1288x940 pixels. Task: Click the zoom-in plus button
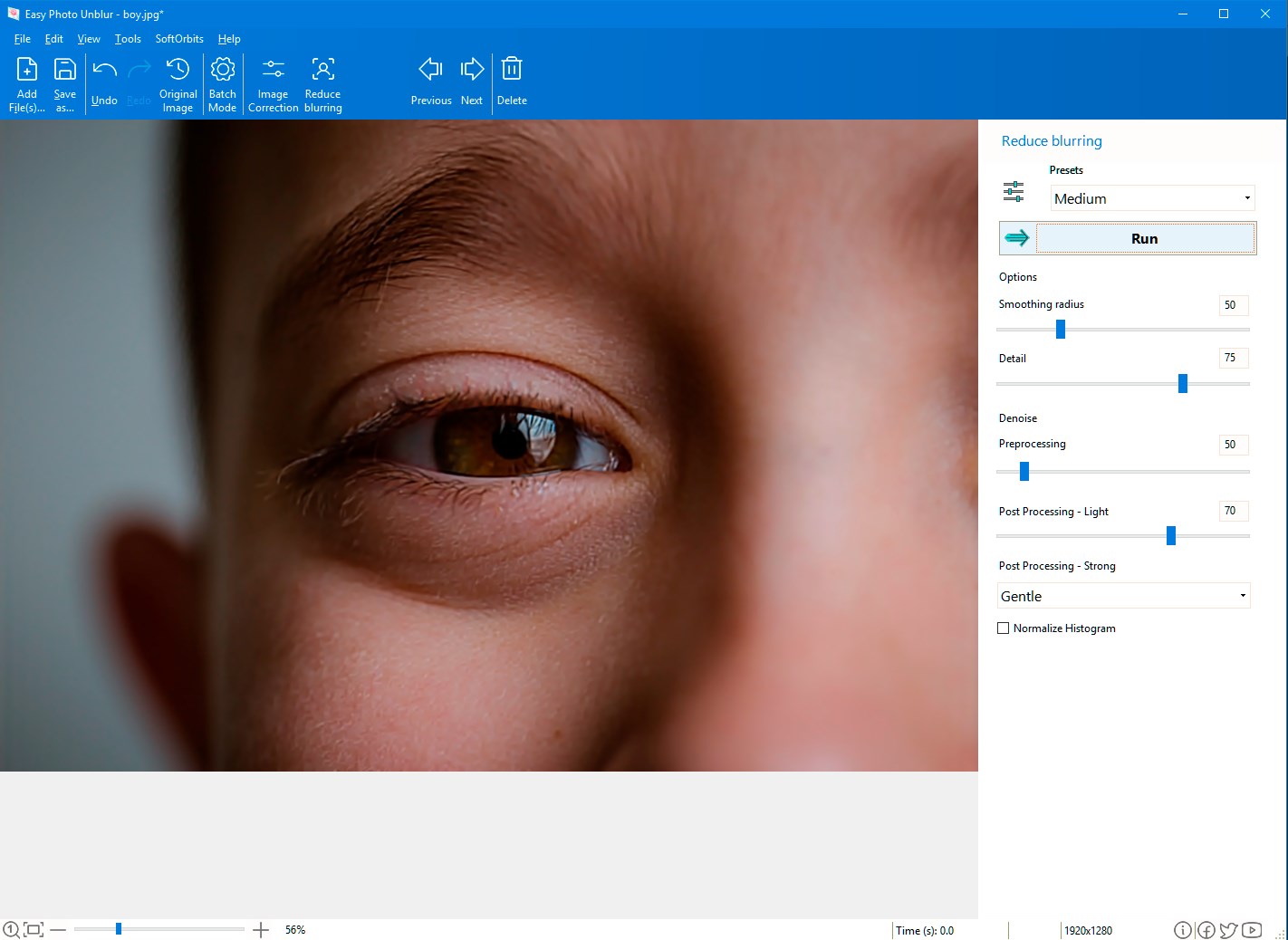tap(261, 929)
